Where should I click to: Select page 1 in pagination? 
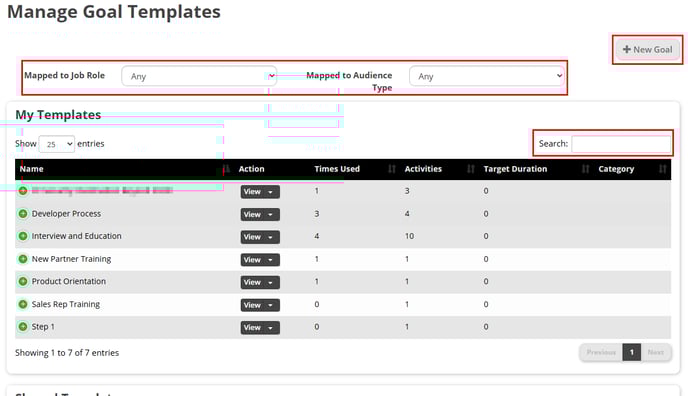point(631,352)
